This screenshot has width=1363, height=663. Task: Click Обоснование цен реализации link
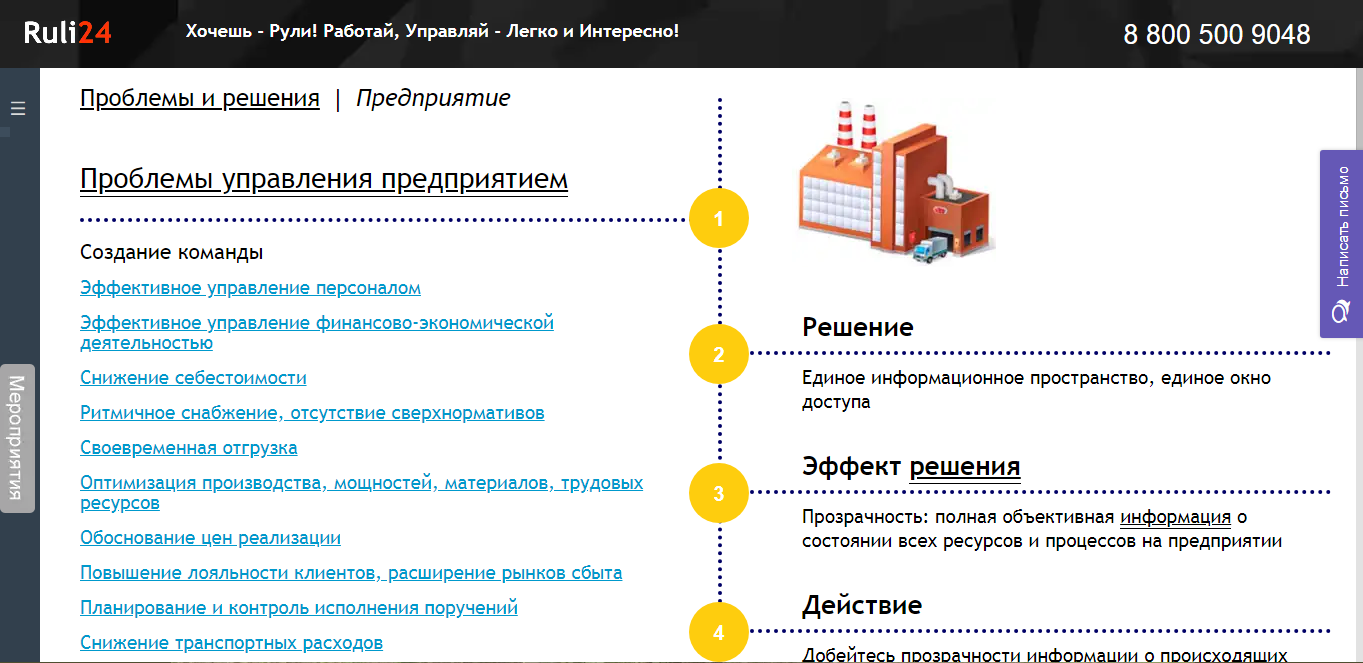click(210, 537)
